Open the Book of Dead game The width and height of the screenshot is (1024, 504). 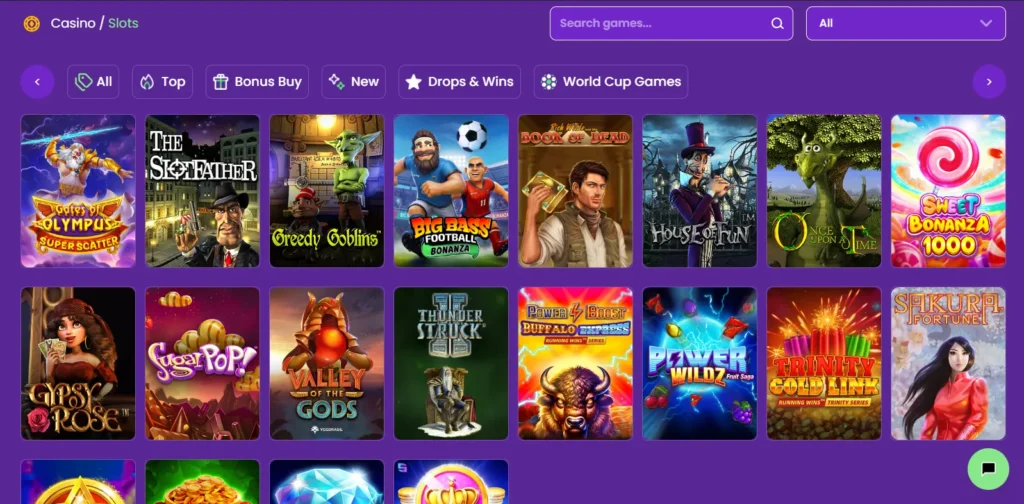tap(575, 191)
